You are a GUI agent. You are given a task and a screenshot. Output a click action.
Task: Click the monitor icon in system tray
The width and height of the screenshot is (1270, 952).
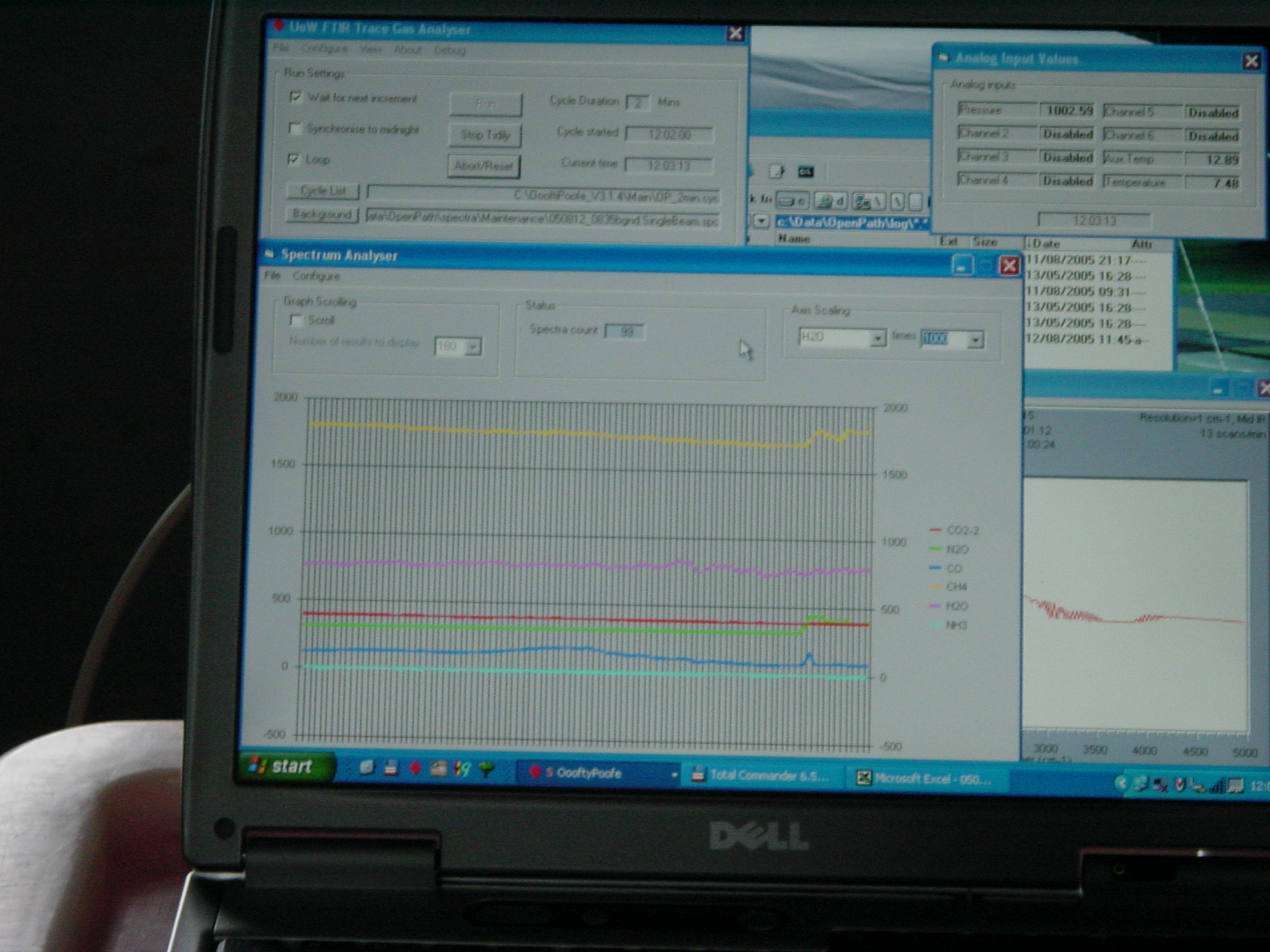click(1236, 785)
